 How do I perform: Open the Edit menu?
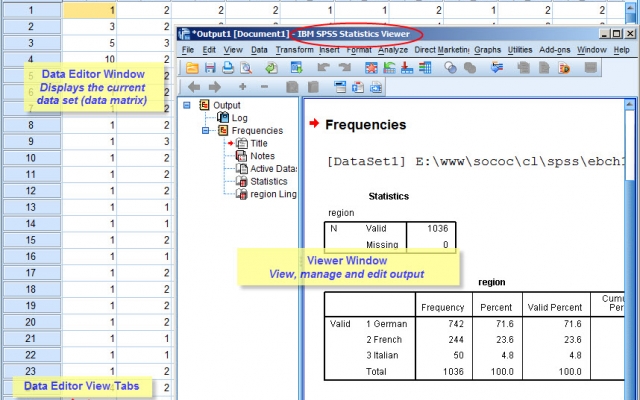209,50
